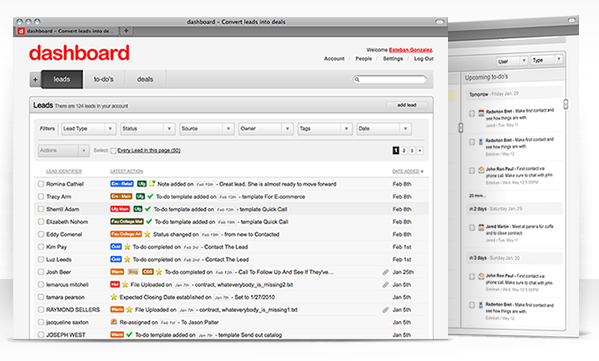Open the Lead Type filter dropdown
Viewport: 599px width, 361px height.
[89, 129]
